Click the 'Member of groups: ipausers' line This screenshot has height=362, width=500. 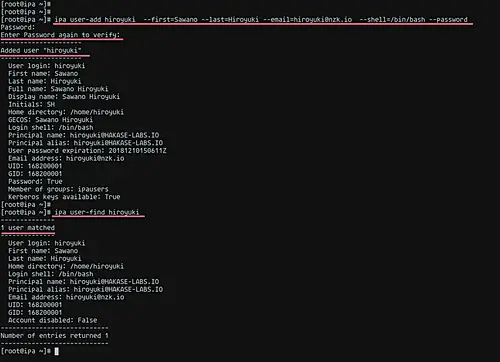click(58, 189)
